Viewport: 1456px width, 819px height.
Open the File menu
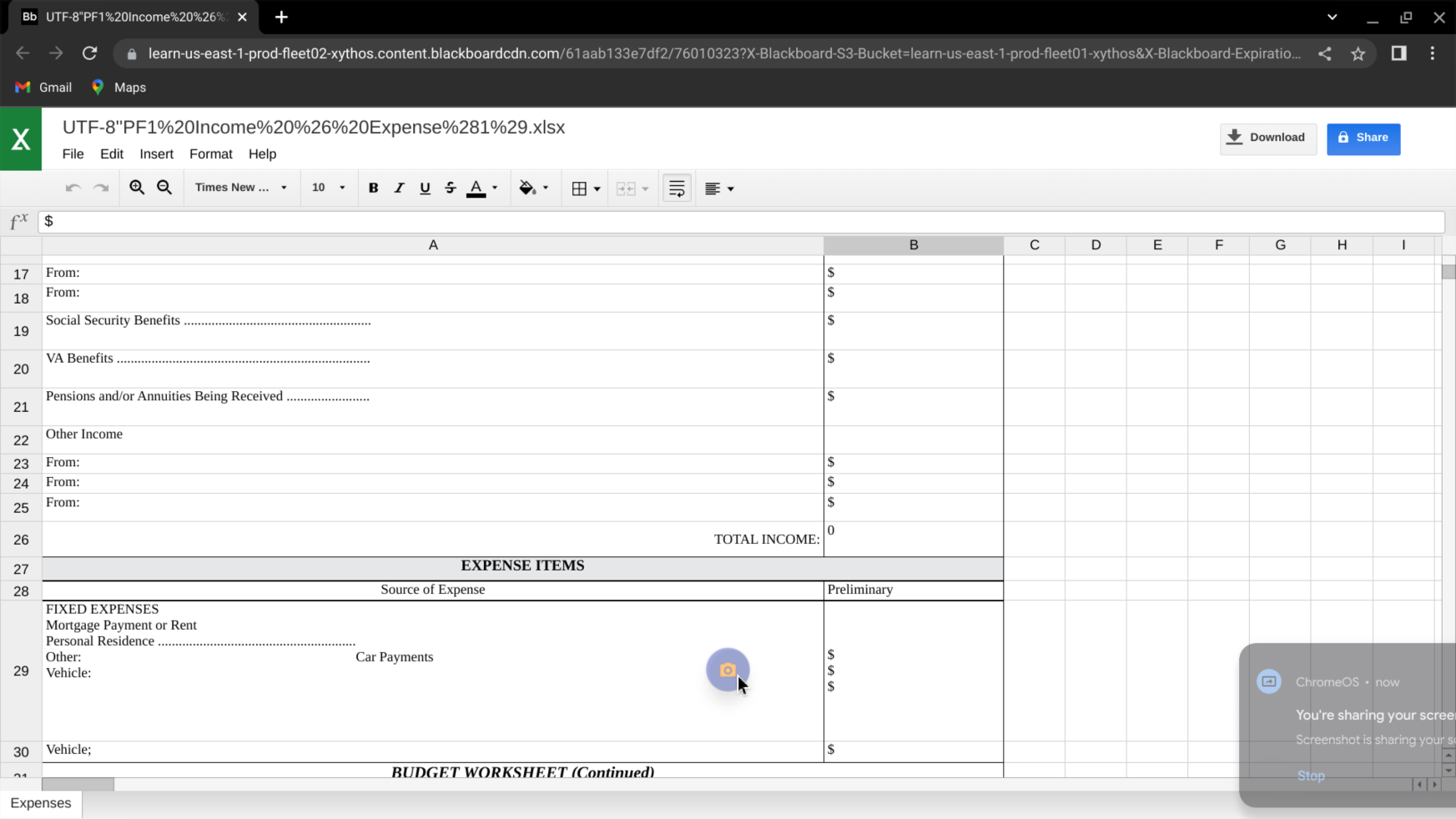(x=73, y=154)
